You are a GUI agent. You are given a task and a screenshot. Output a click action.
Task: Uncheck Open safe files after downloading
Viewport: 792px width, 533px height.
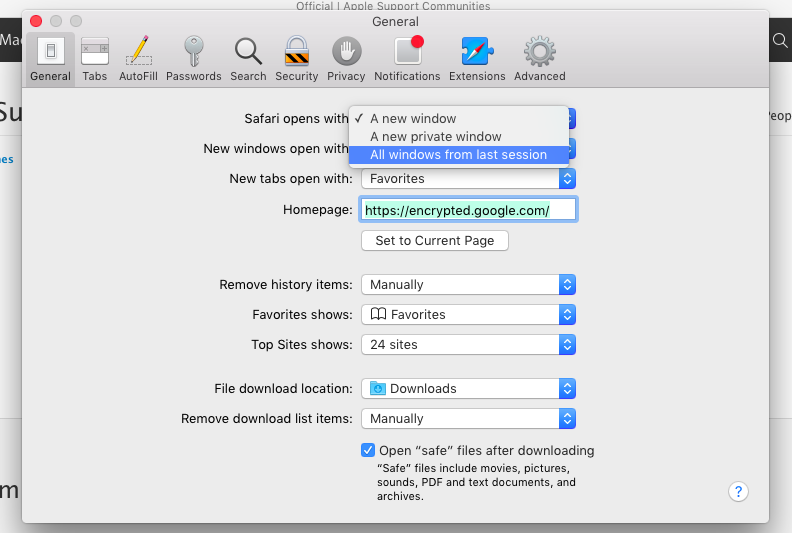pos(368,450)
